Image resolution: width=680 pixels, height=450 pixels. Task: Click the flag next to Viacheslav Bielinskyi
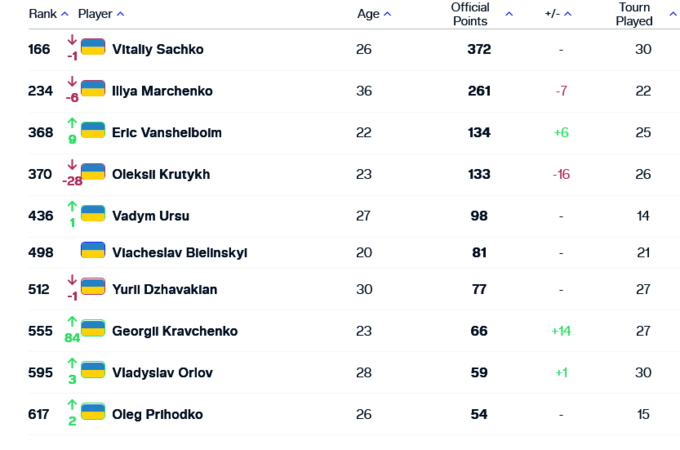(x=93, y=250)
